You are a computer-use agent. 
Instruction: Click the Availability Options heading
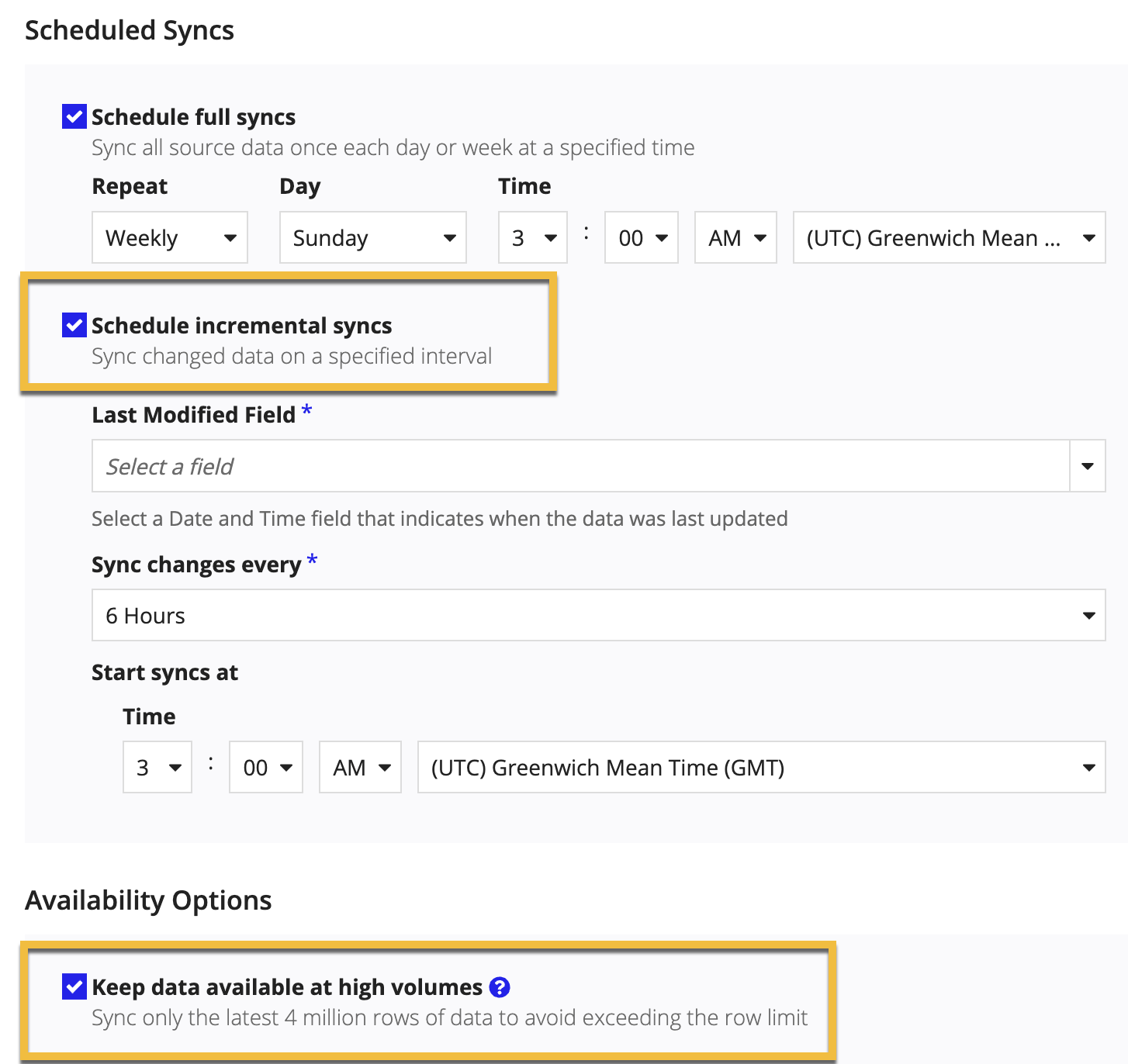pos(148,900)
